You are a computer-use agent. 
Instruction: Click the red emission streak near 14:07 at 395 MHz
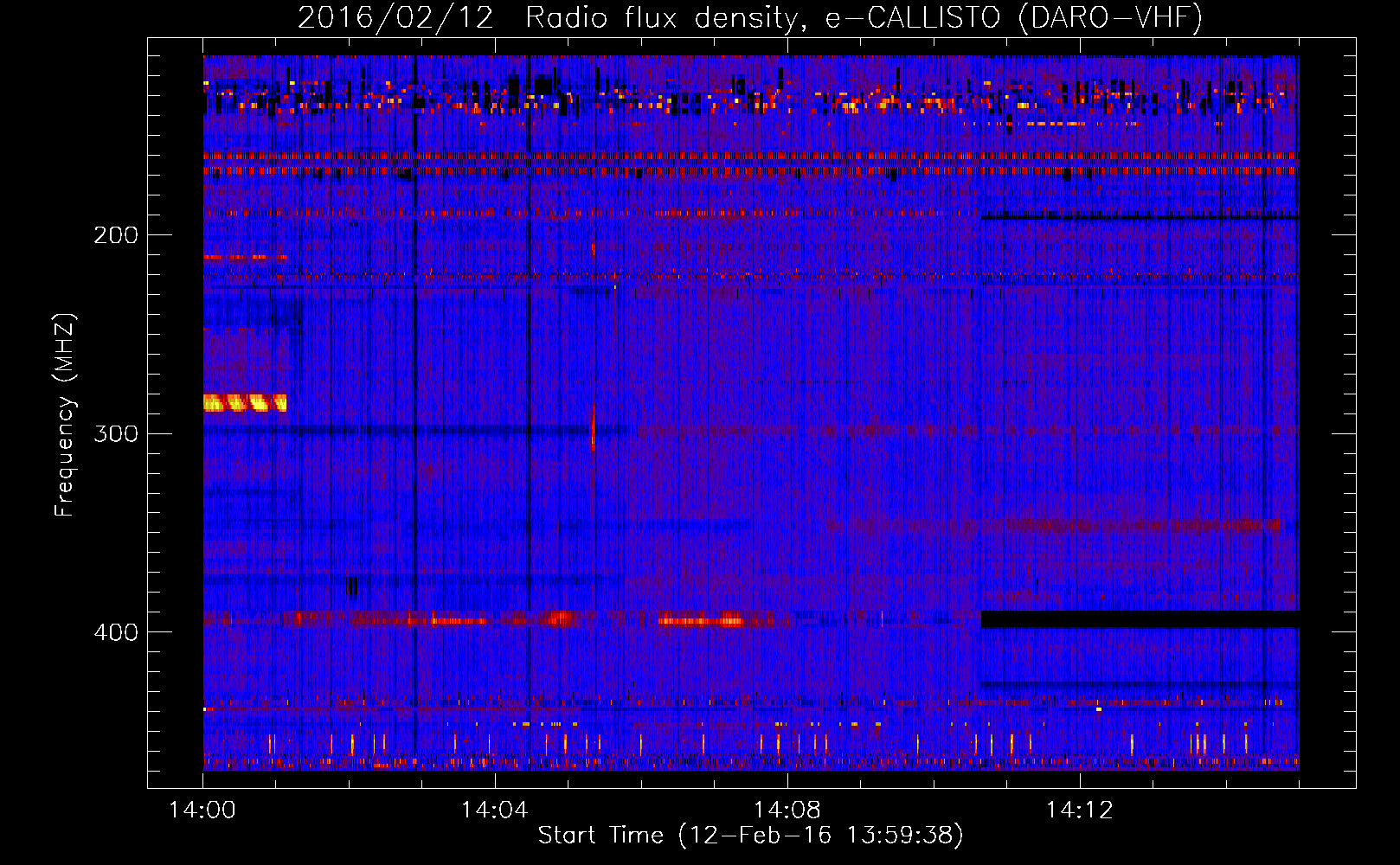[x=703, y=620]
